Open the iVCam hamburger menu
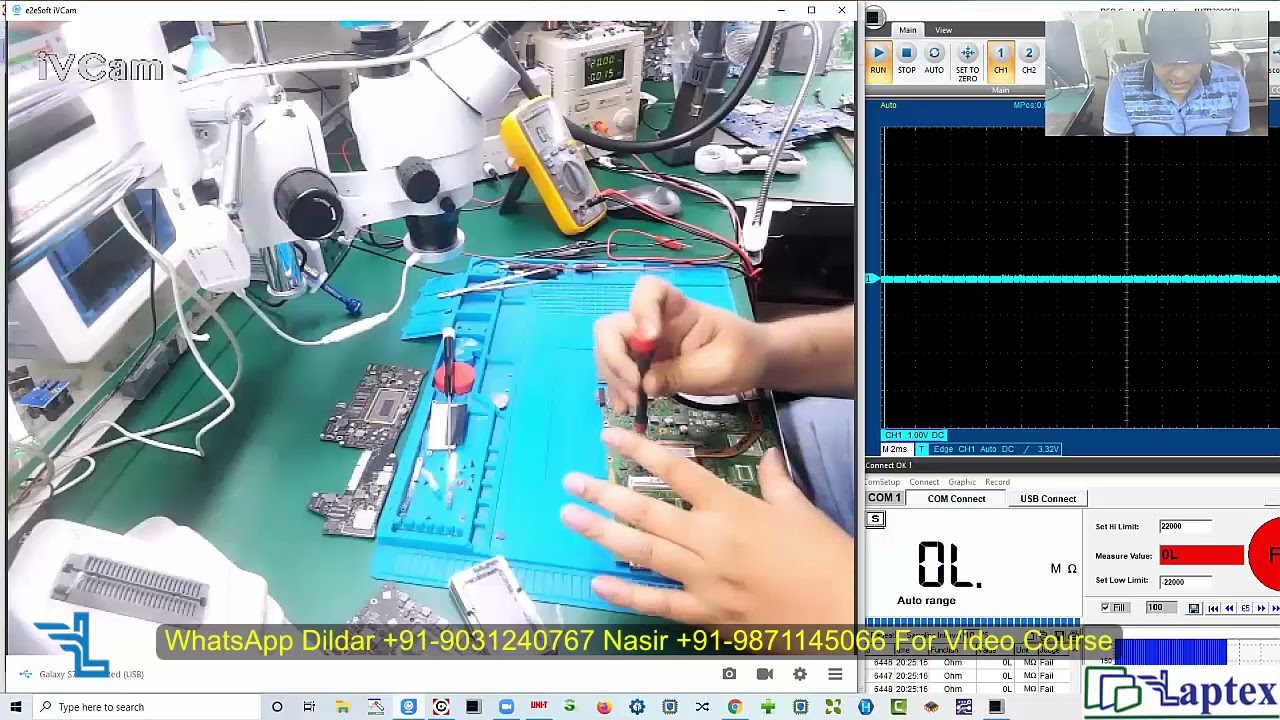This screenshot has height=720, width=1280. (x=835, y=674)
